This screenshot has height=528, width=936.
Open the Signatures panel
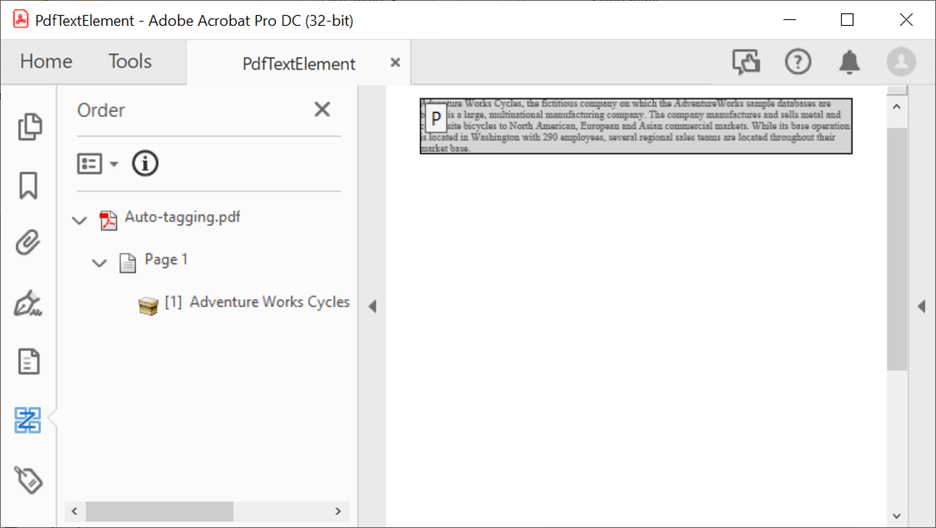29,302
